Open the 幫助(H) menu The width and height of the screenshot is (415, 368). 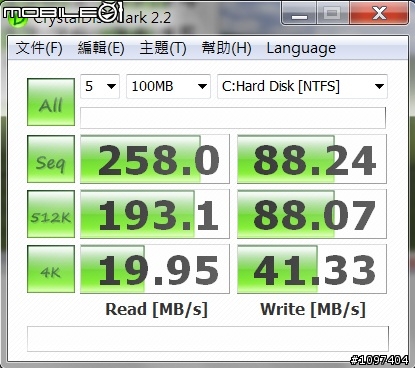pos(226,48)
